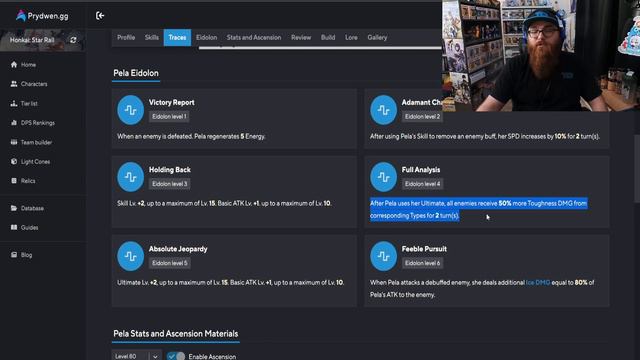Click the Full Analysis eidolon icon

point(383,177)
